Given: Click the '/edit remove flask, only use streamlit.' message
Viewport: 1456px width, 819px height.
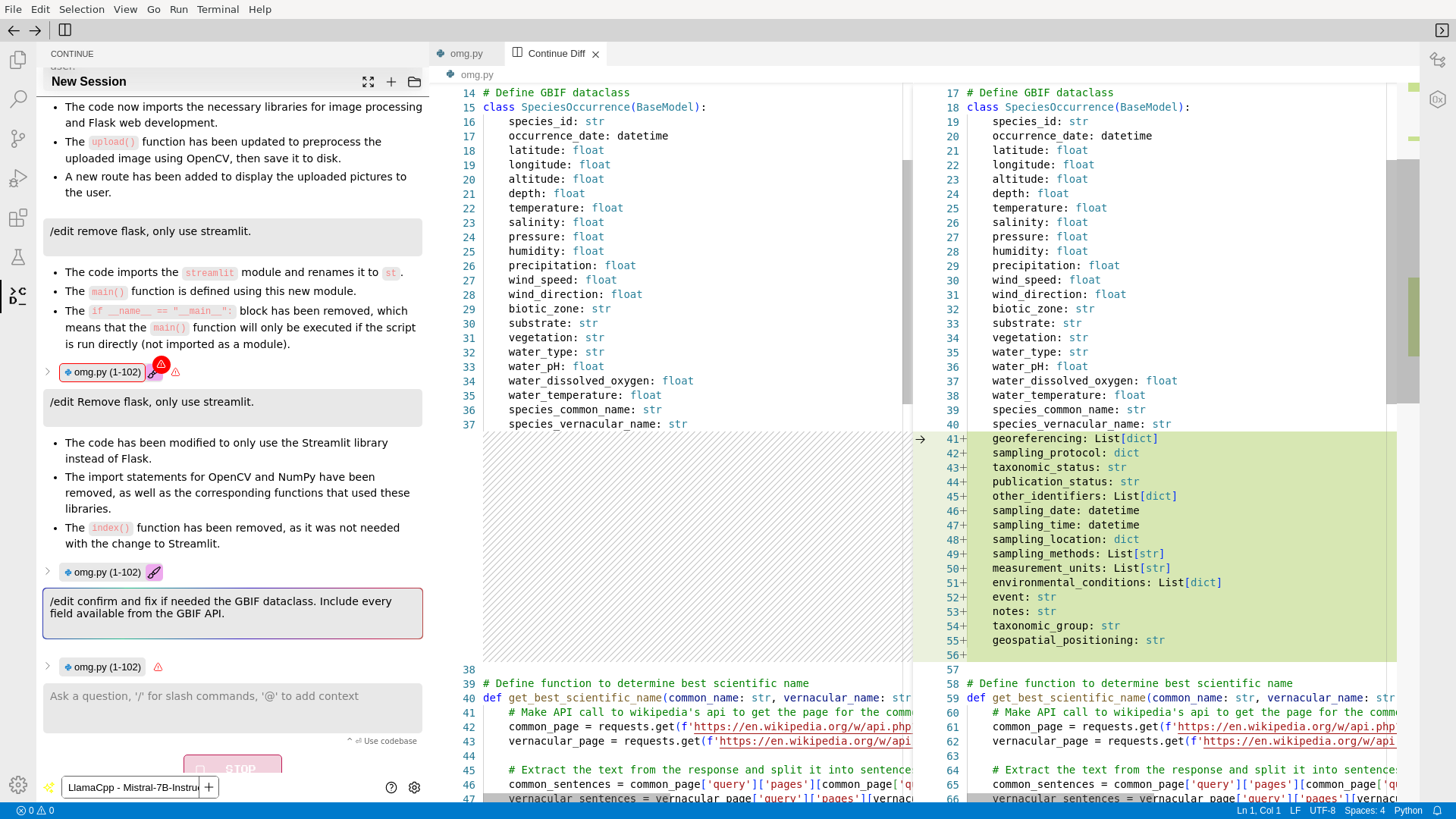Looking at the screenshot, I should coord(232,237).
